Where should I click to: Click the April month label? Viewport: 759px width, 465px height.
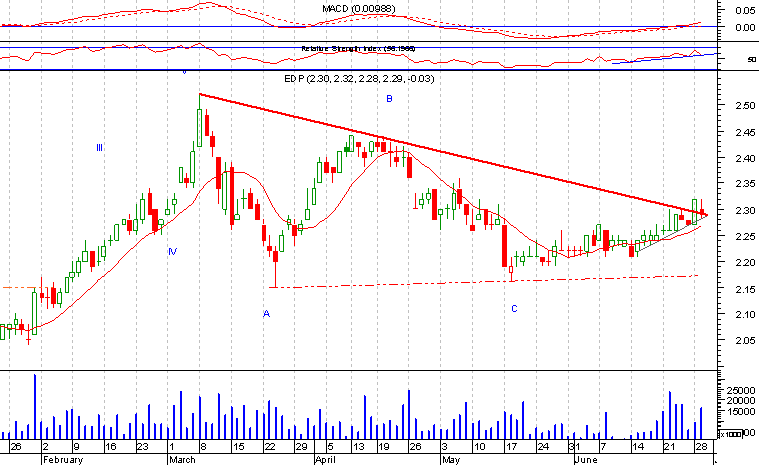325,460
